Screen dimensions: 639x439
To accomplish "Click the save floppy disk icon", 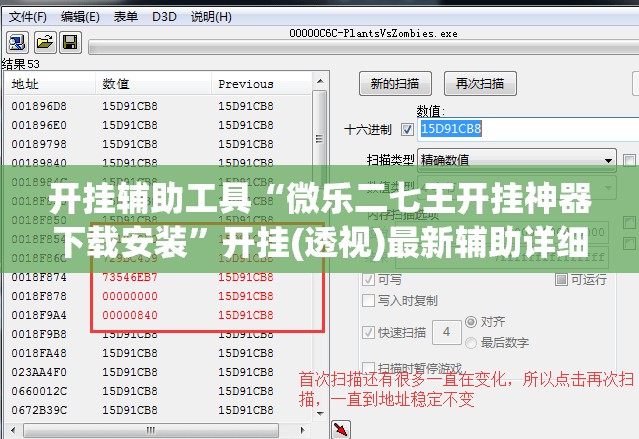I will point(71,42).
